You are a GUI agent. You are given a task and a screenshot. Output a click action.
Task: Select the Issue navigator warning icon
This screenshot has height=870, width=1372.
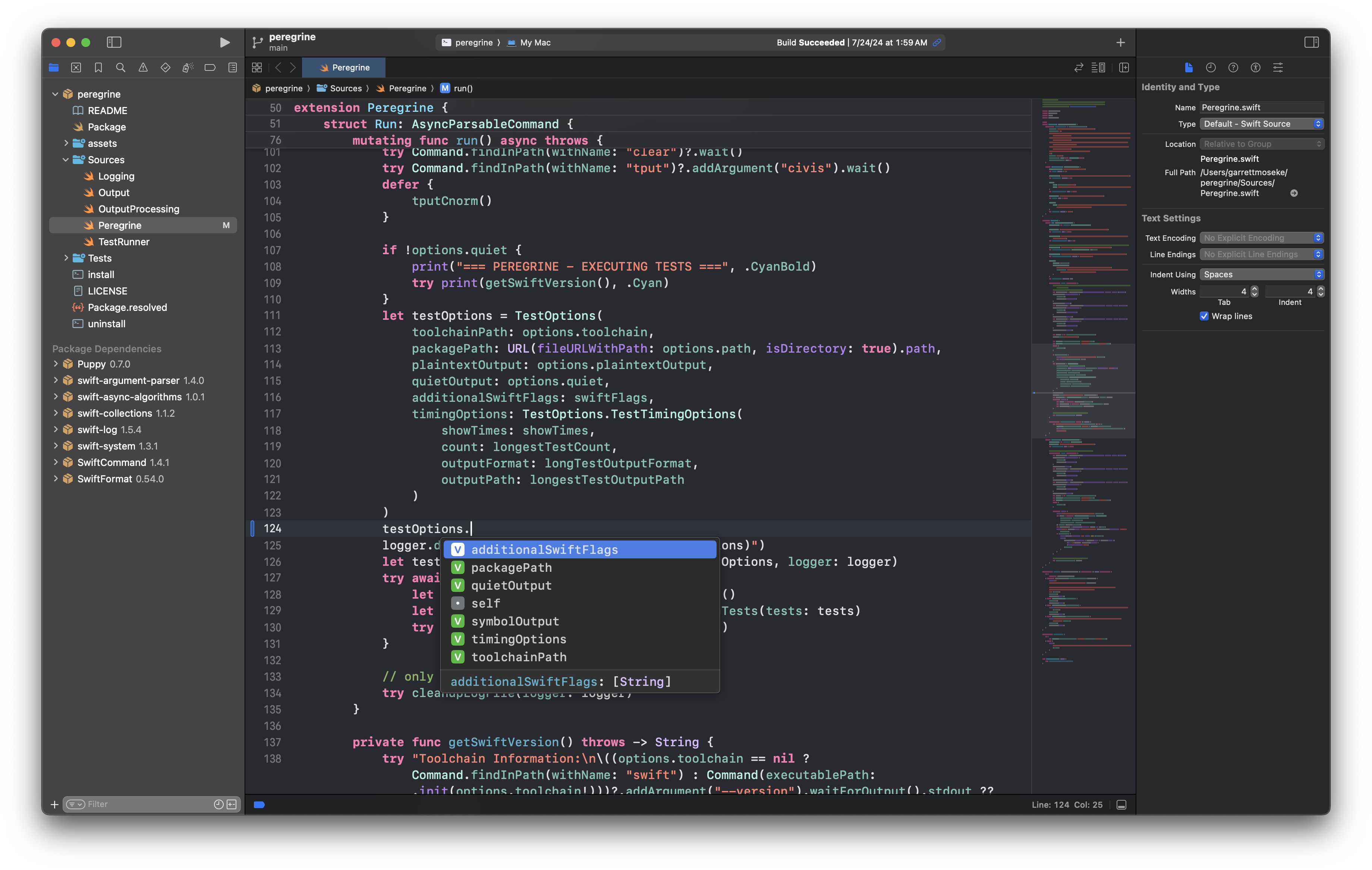142,67
